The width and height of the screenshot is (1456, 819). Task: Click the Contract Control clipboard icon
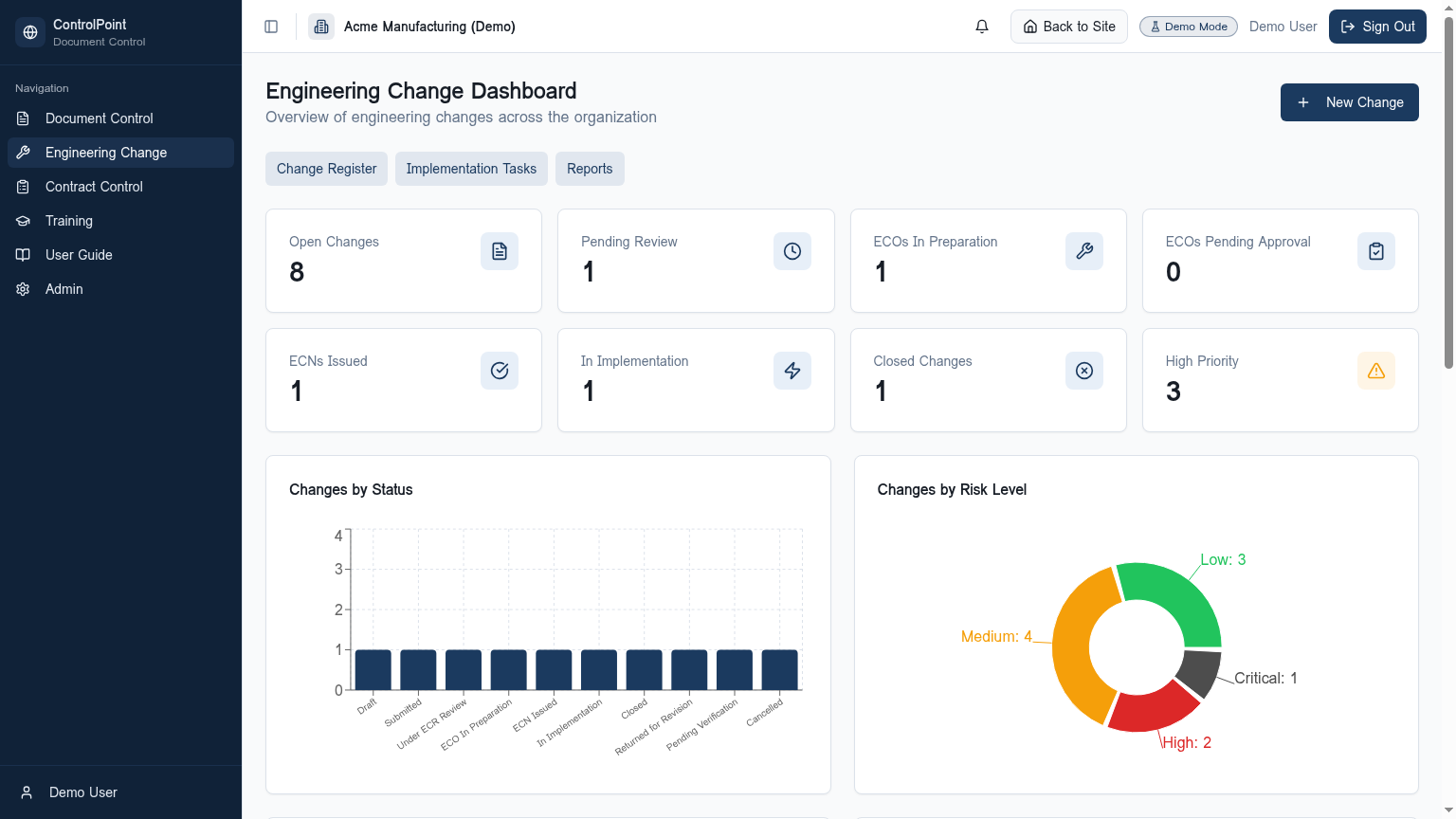pos(23,187)
